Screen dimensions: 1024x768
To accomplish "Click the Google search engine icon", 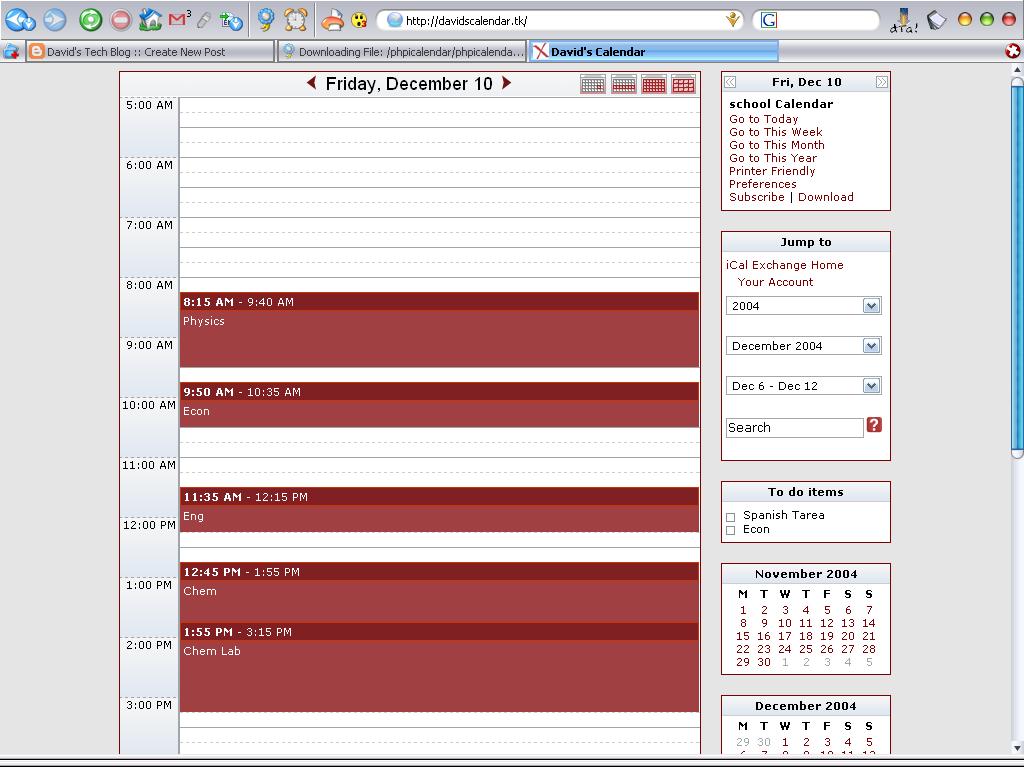I will coord(769,20).
